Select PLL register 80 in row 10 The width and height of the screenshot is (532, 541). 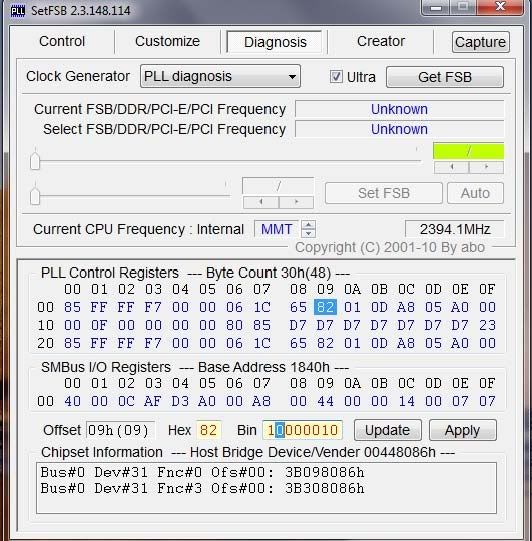(x=234, y=325)
